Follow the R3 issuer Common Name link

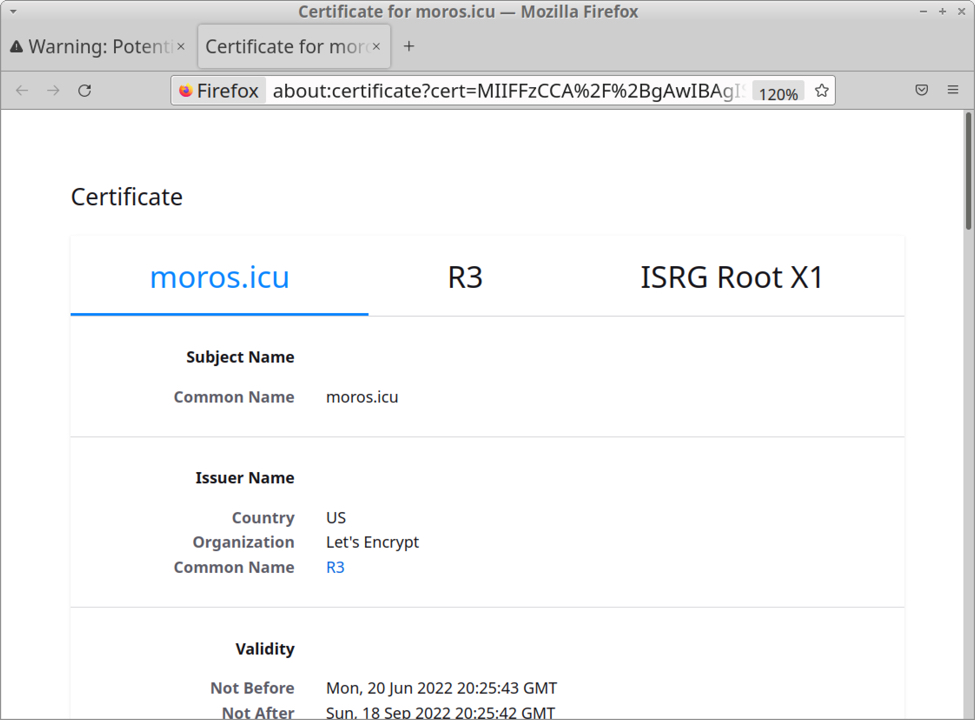click(335, 567)
